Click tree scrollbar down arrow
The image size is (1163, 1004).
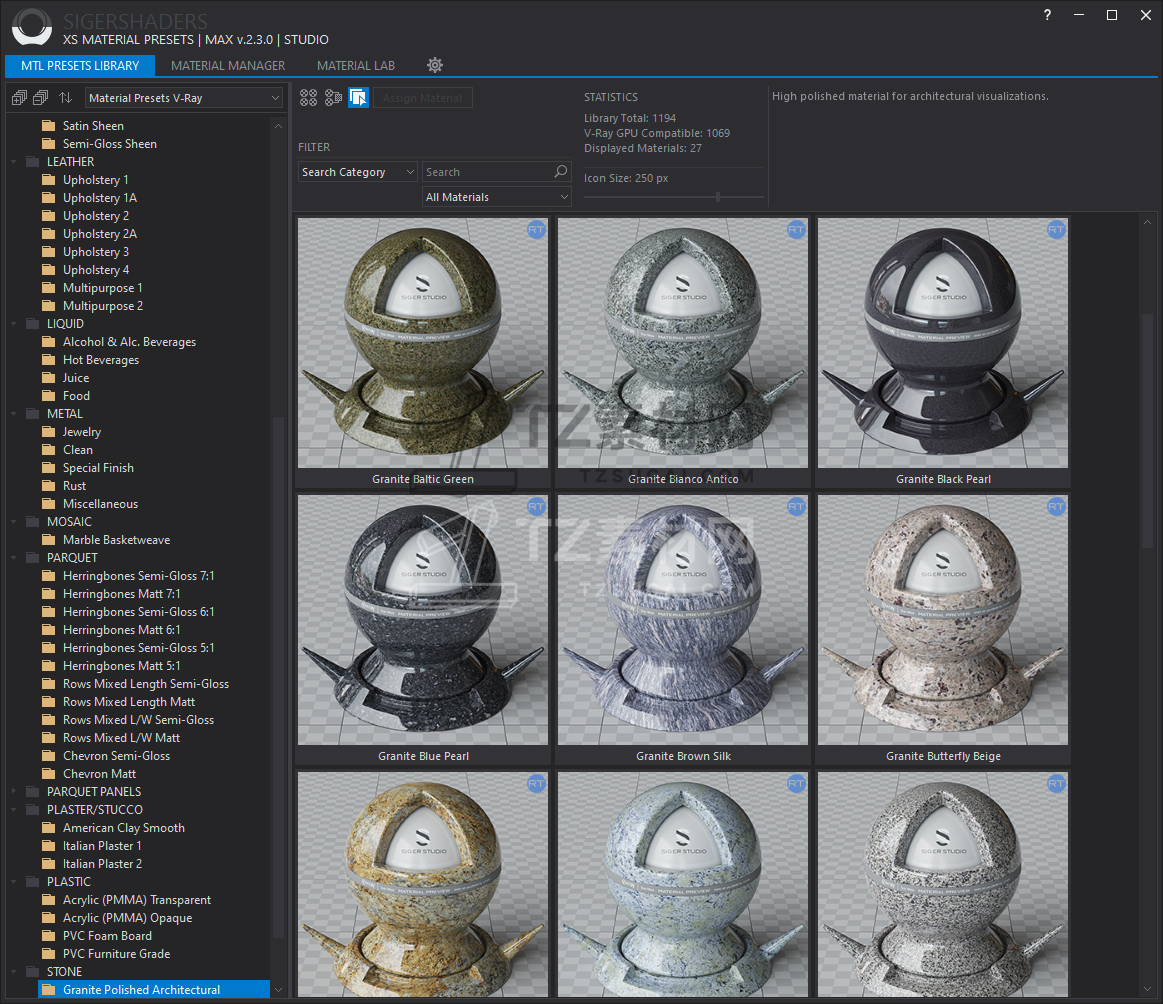(x=278, y=990)
